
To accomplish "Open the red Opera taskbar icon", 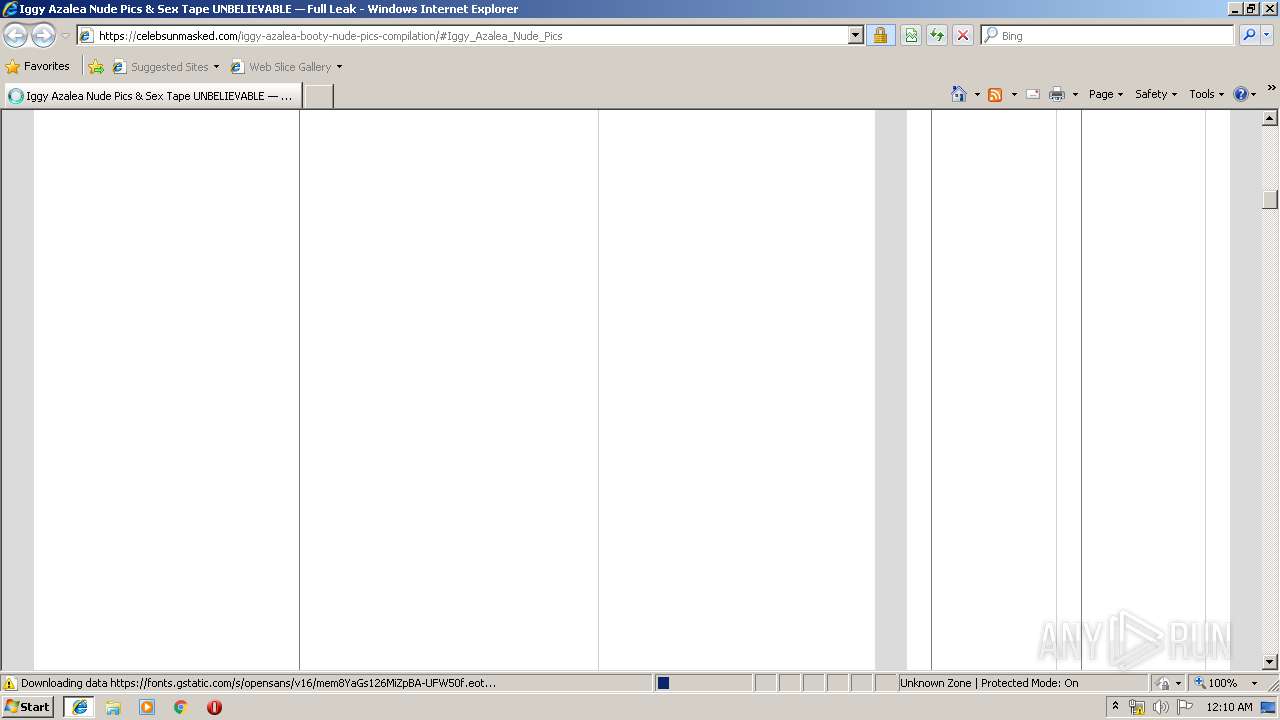I will (x=214, y=707).
